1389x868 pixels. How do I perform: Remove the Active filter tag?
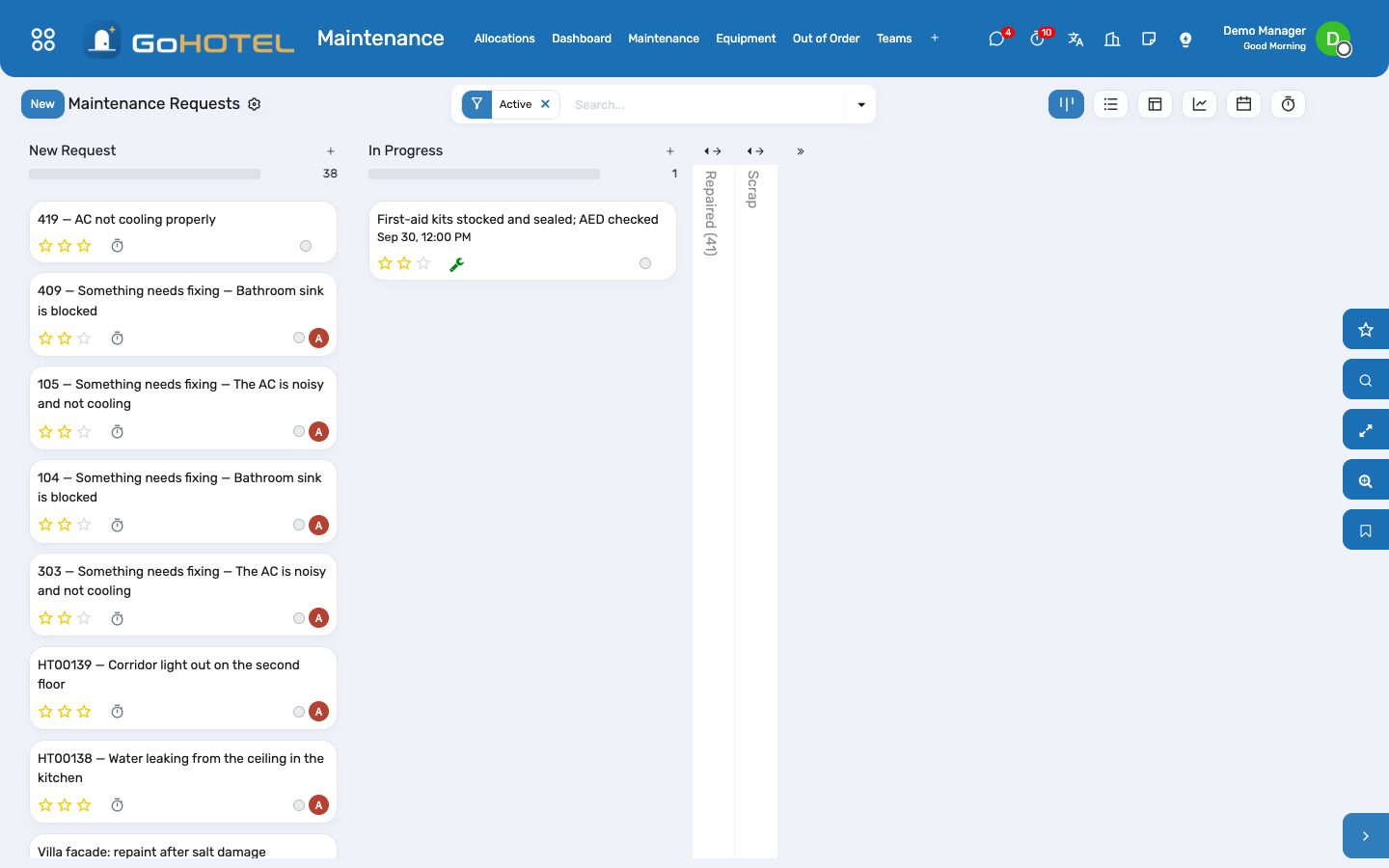[545, 104]
